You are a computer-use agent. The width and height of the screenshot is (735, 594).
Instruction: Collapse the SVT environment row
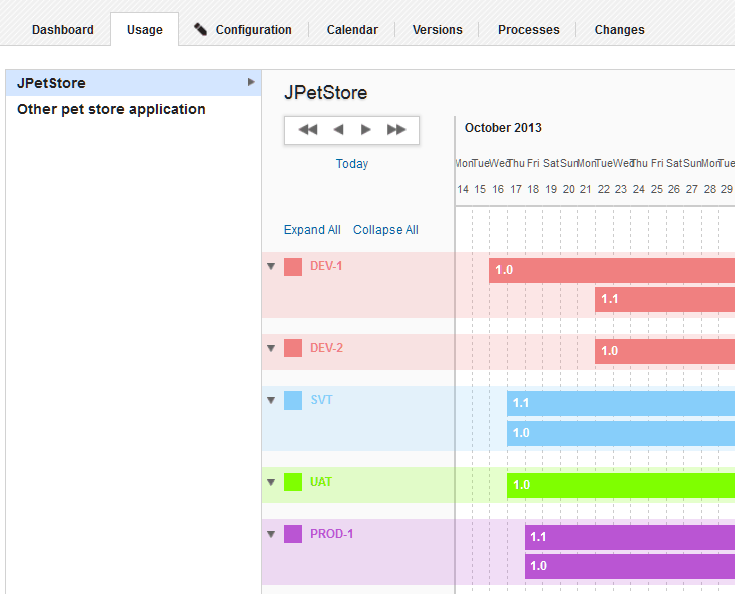pyautogui.click(x=271, y=400)
